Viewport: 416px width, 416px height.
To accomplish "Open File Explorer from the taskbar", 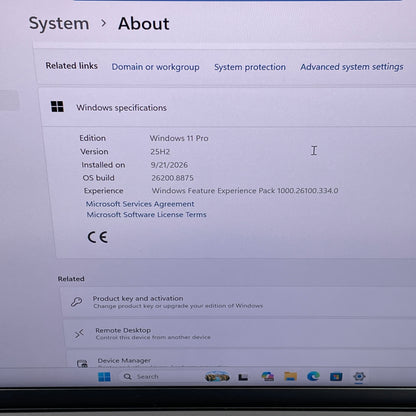I will 290,376.
